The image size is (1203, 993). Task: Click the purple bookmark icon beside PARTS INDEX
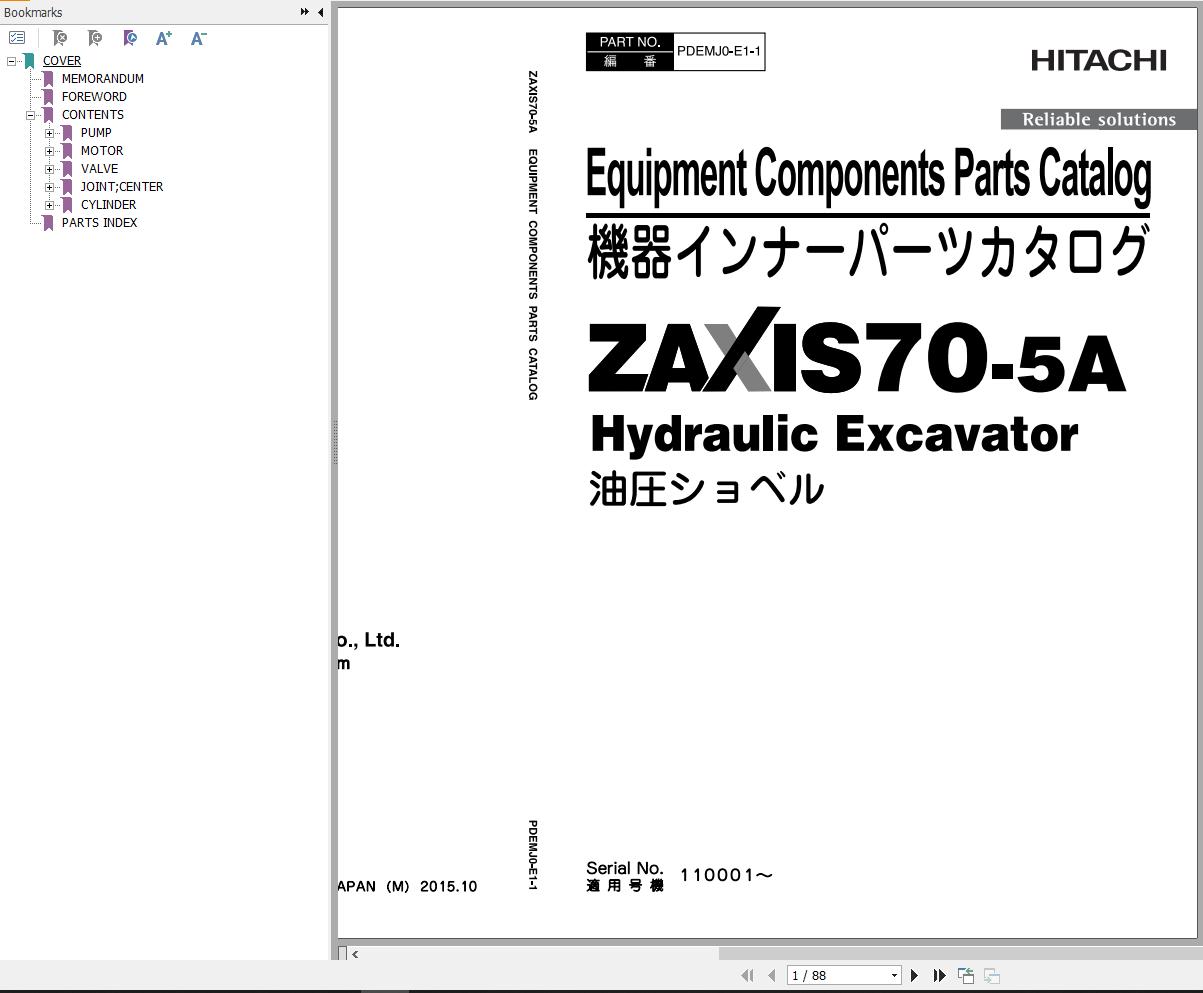tap(48, 223)
